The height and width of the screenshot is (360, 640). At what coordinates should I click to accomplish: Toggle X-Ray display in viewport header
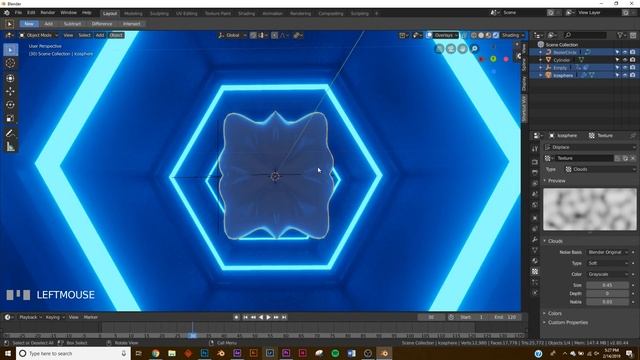tap(464, 36)
